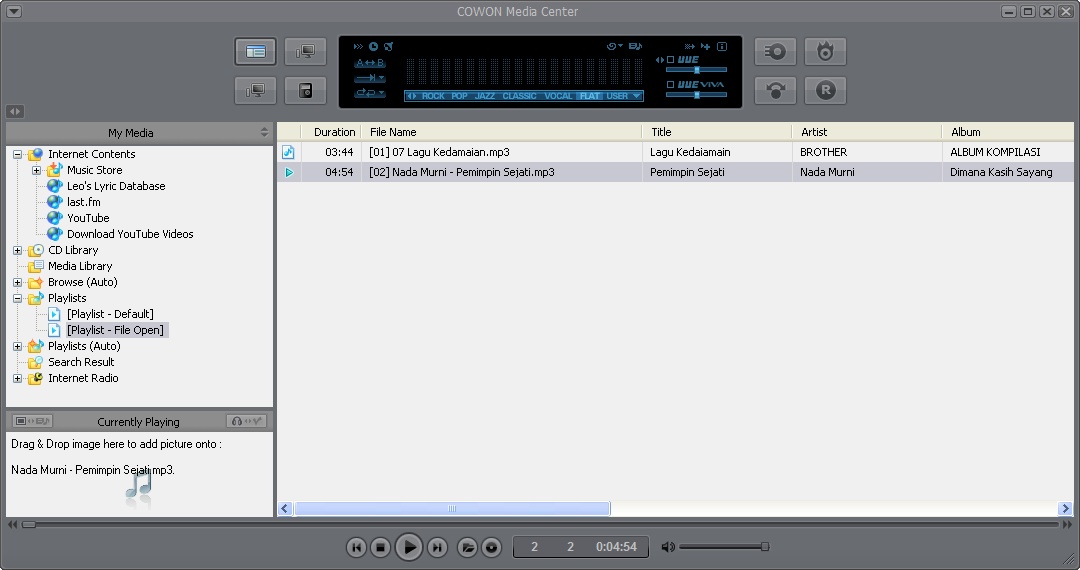Screen dimensions: 1080x570
Task: Select Leo's Lyric Database item
Action: pos(116,186)
